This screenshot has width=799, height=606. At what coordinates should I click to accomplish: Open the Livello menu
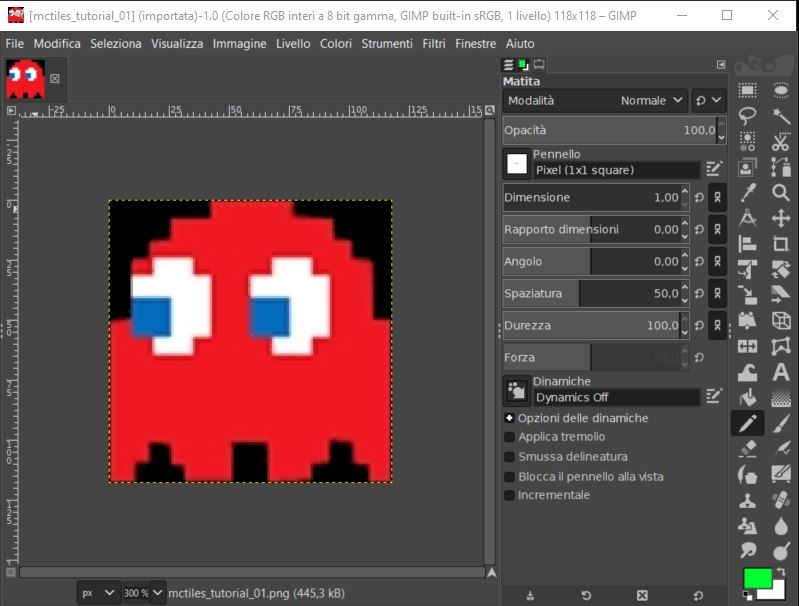(x=293, y=44)
